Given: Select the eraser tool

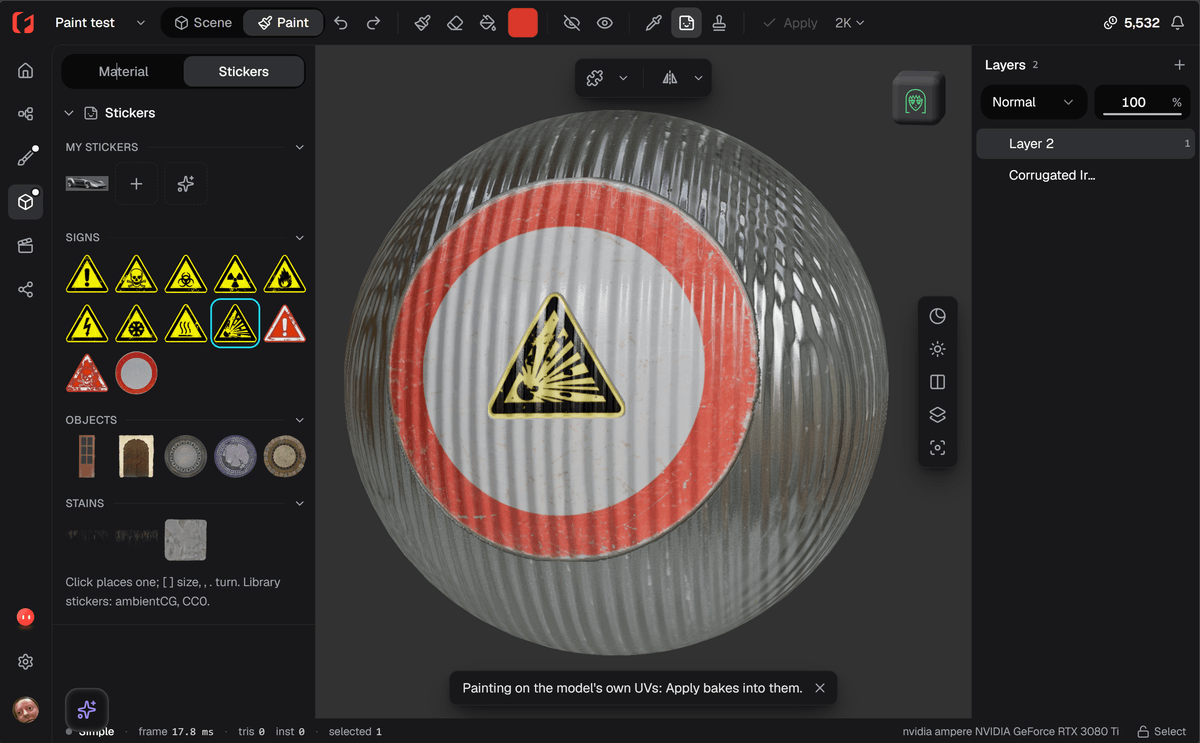Looking at the screenshot, I should click(x=455, y=23).
